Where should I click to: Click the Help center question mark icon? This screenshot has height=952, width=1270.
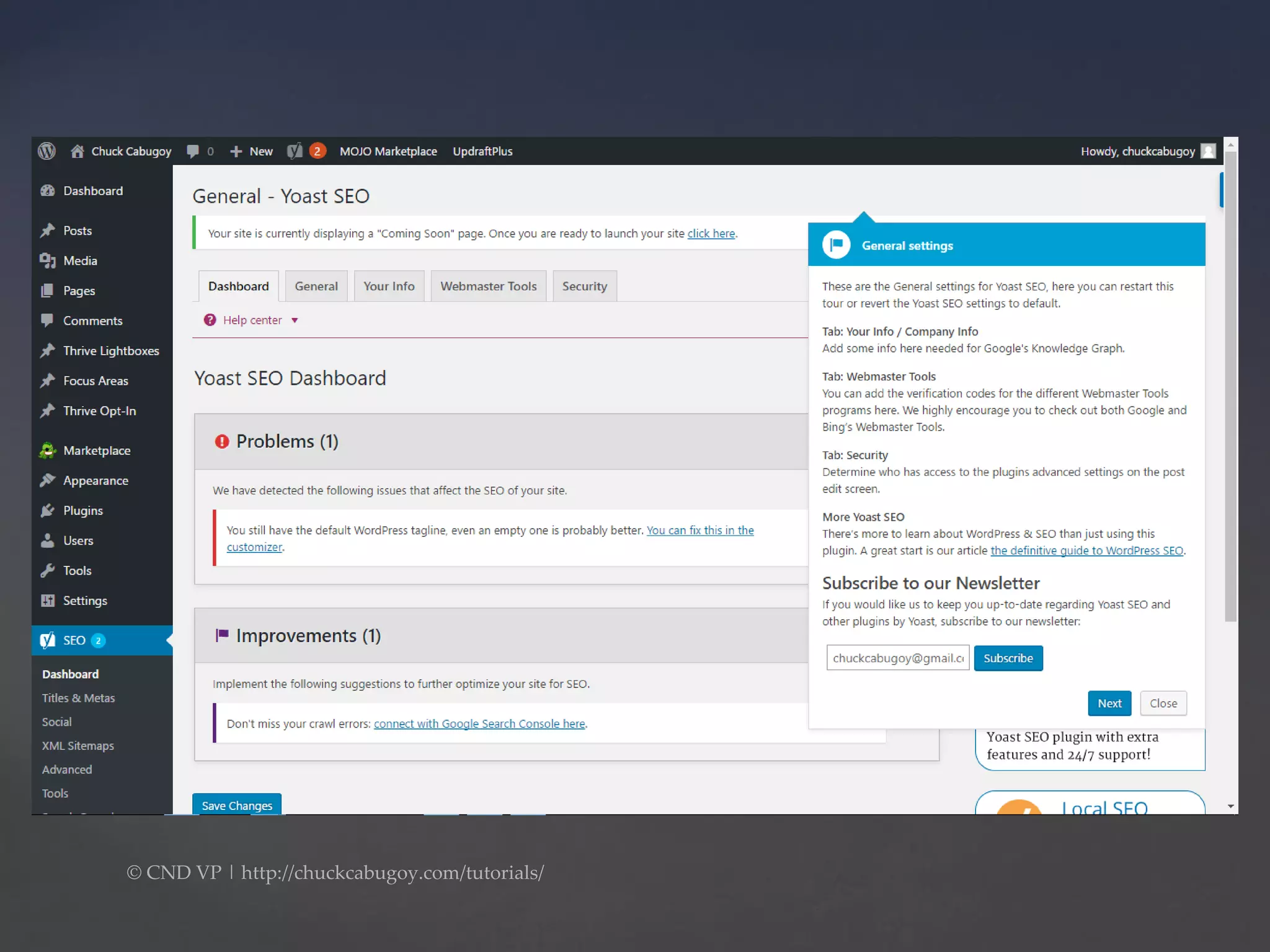point(210,320)
